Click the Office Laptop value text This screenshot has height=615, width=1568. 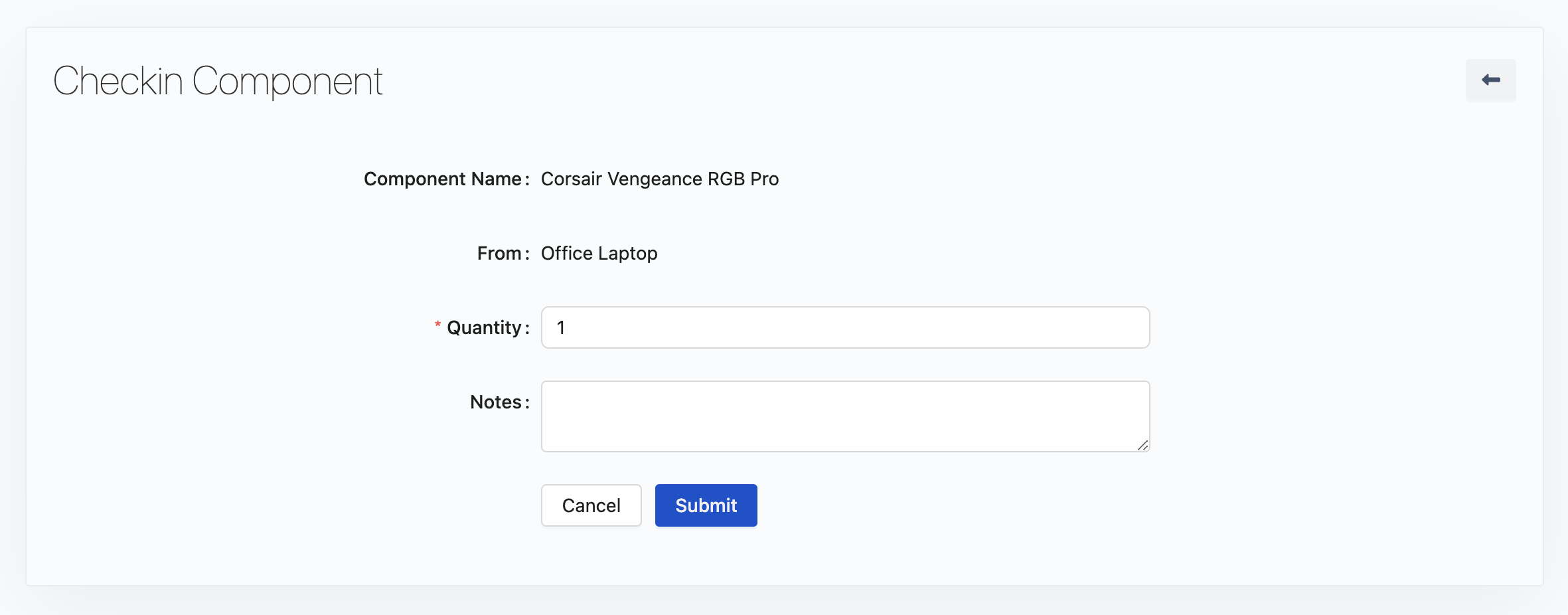coord(599,253)
